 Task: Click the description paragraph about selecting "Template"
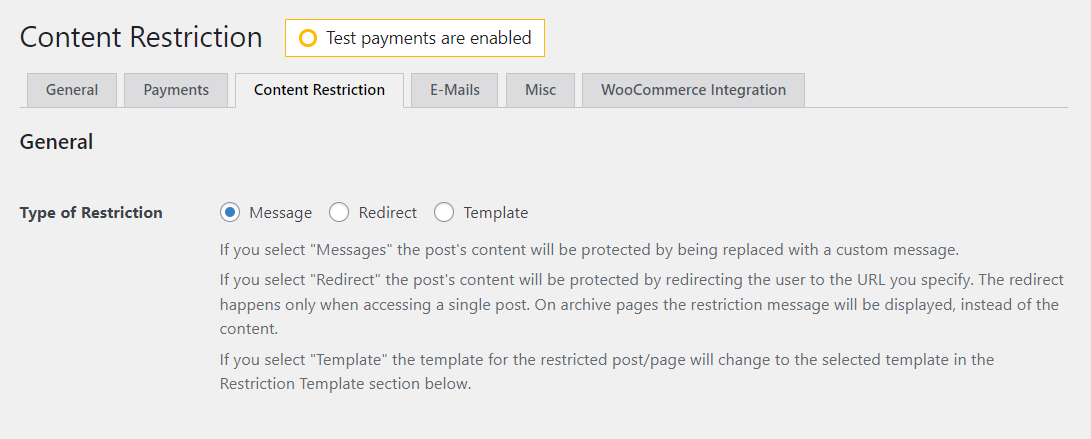tap(607, 371)
